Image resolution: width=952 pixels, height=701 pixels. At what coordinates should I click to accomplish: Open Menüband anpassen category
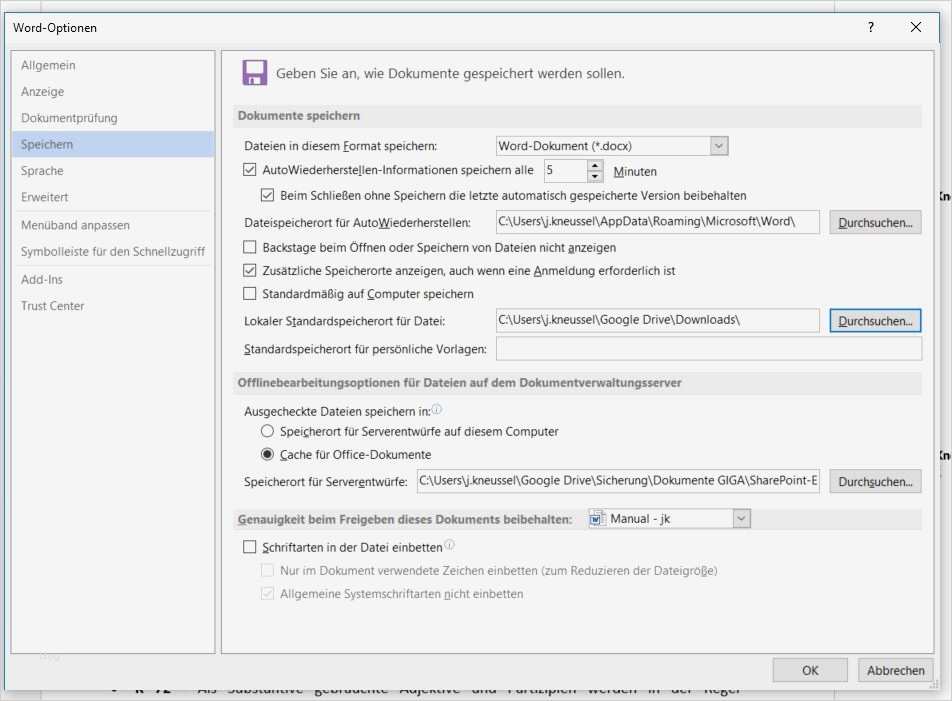(113, 225)
